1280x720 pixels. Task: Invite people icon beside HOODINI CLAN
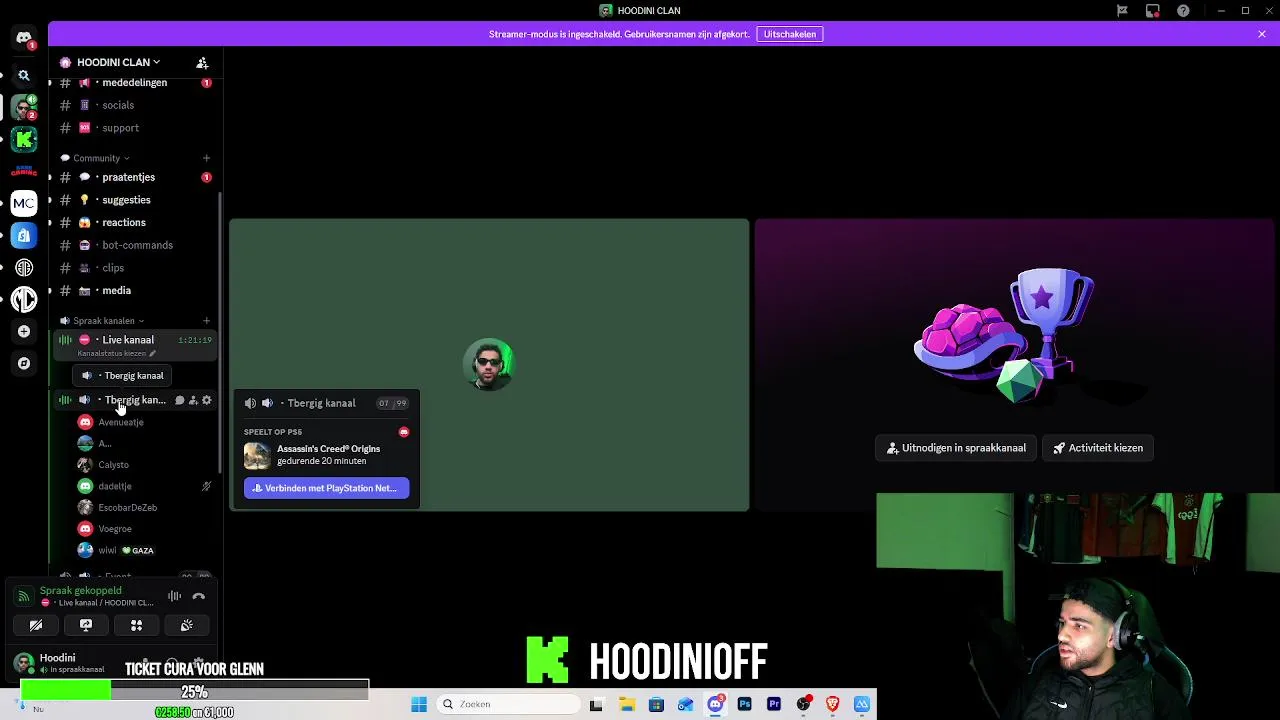coord(202,62)
